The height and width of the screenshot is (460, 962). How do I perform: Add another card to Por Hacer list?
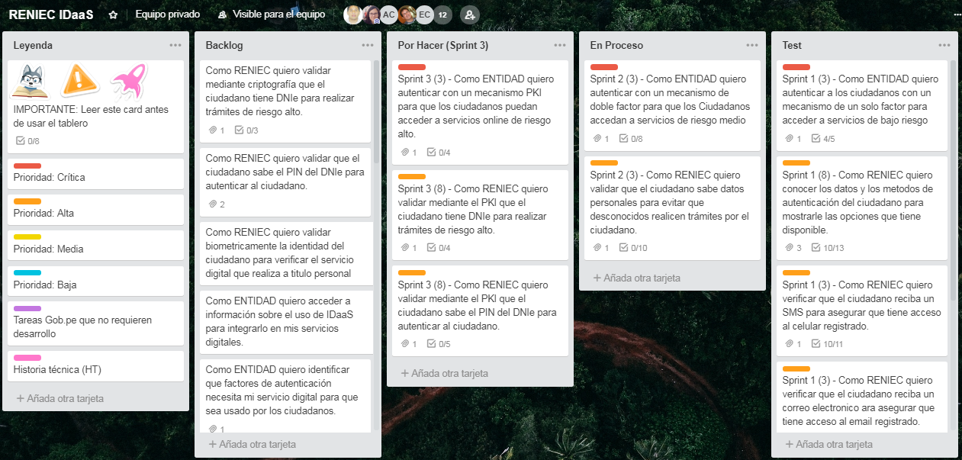(444, 373)
